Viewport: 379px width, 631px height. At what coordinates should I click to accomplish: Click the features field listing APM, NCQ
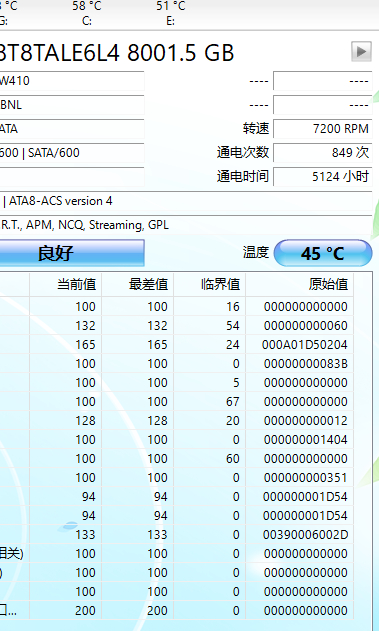(186, 225)
